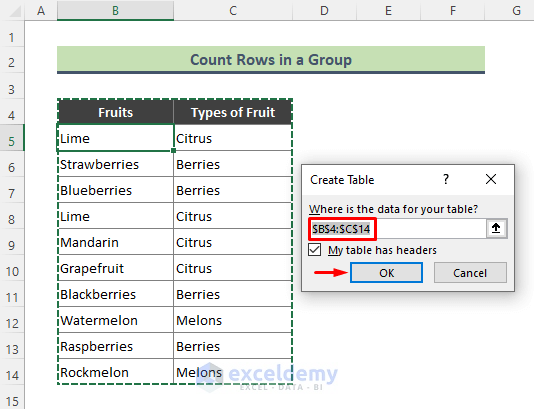Select column D header
This screenshot has height=409, width=534.
point(324,11)
